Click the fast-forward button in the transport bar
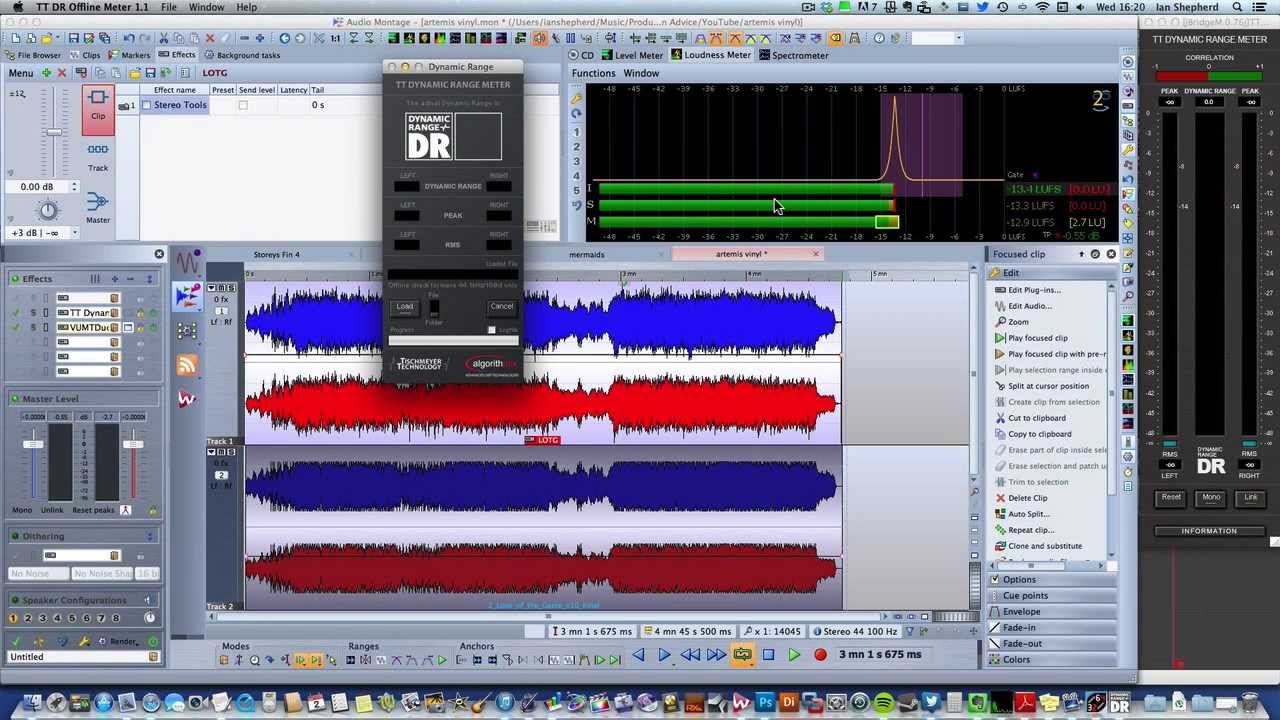1280x720 pixels. click(716, 655)
